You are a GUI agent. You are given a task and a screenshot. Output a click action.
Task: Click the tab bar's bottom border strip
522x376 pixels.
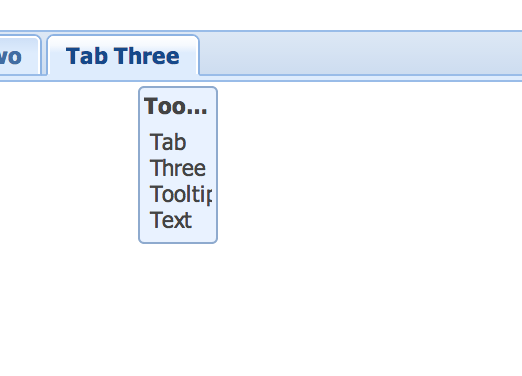pos(261,78)
